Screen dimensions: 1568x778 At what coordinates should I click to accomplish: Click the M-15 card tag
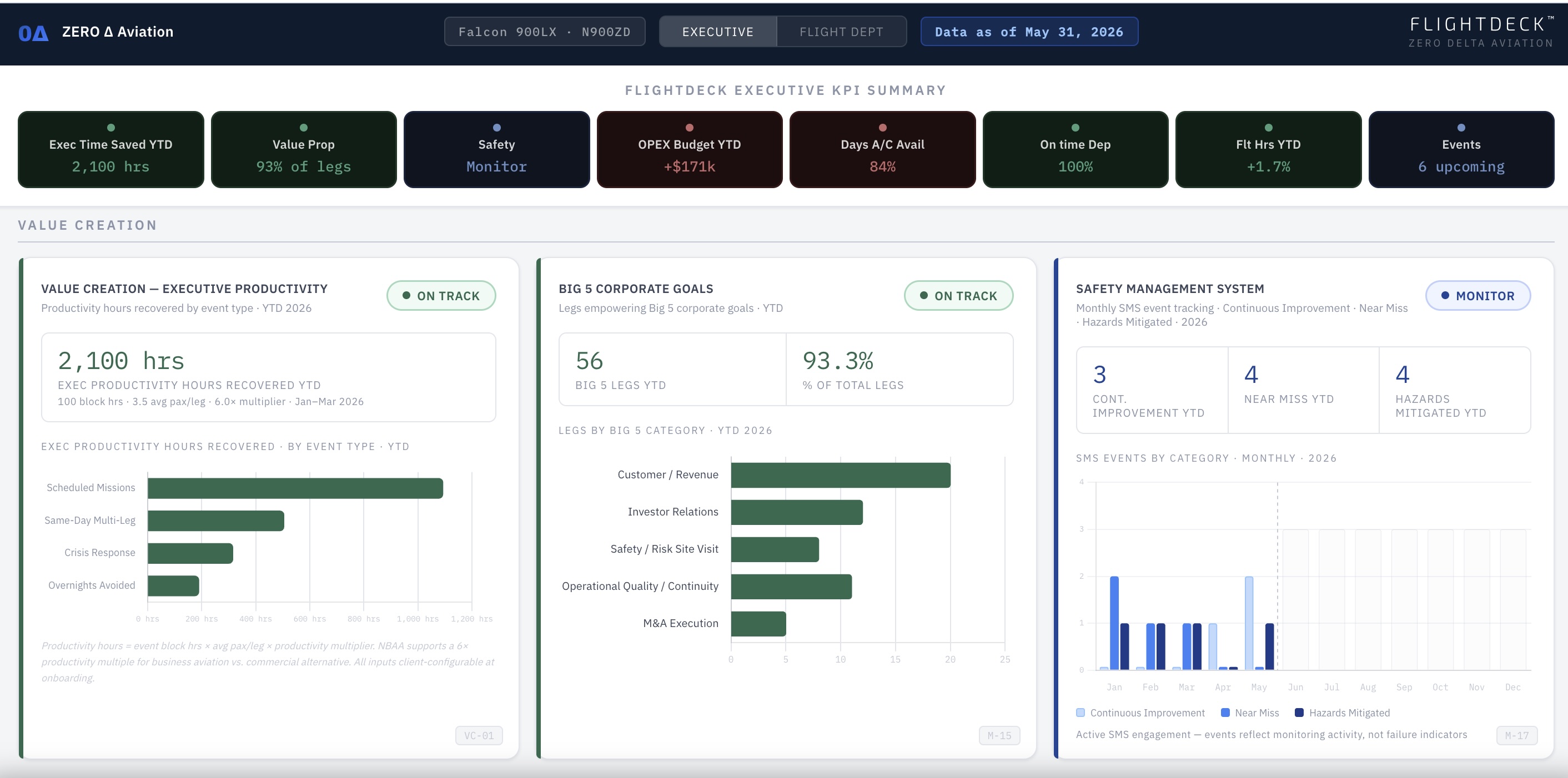[999, 735]
